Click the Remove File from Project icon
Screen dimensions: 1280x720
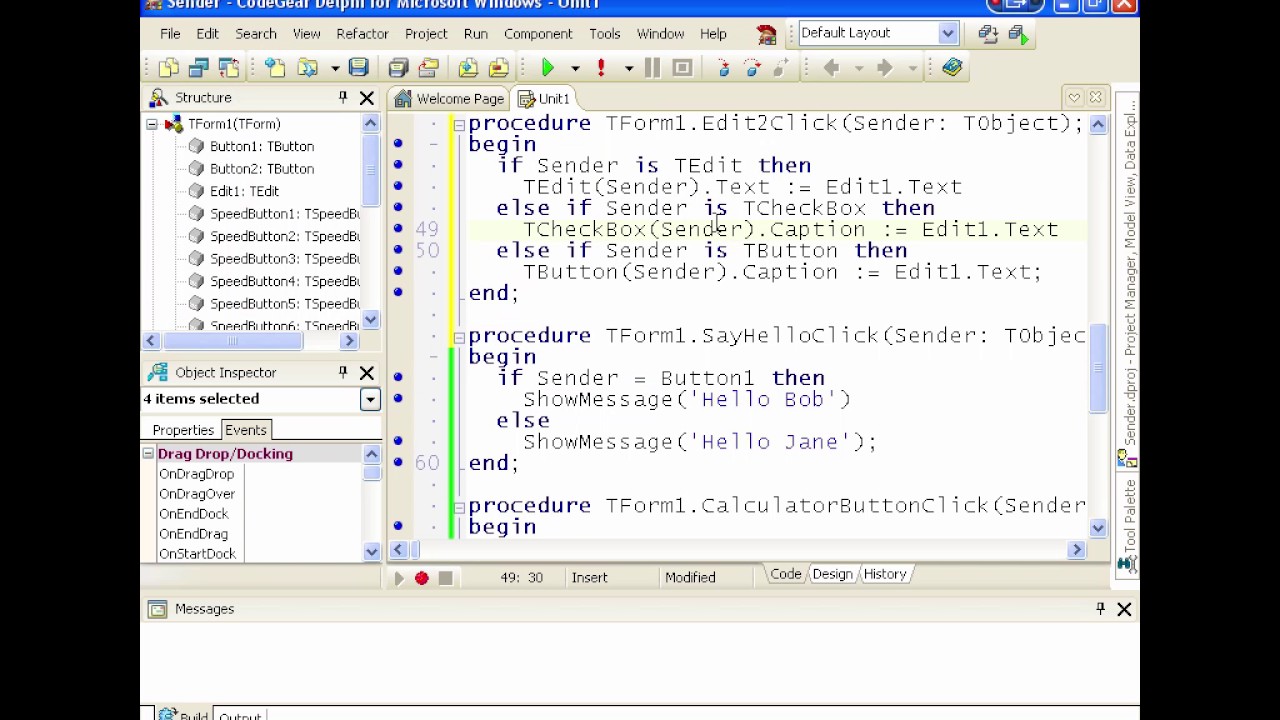(498, 68)
